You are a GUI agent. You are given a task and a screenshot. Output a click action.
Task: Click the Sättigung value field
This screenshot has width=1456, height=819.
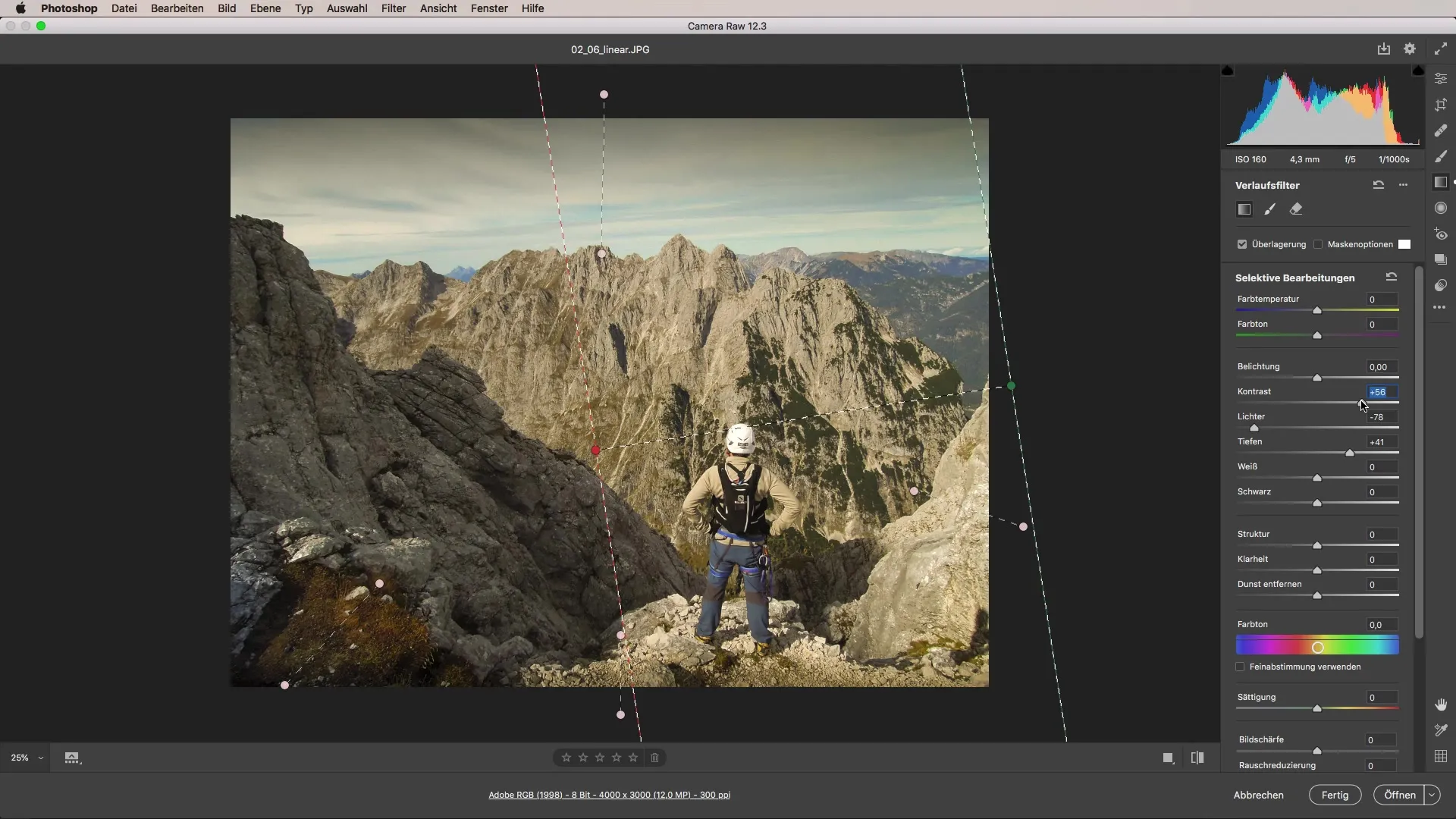1382,698
